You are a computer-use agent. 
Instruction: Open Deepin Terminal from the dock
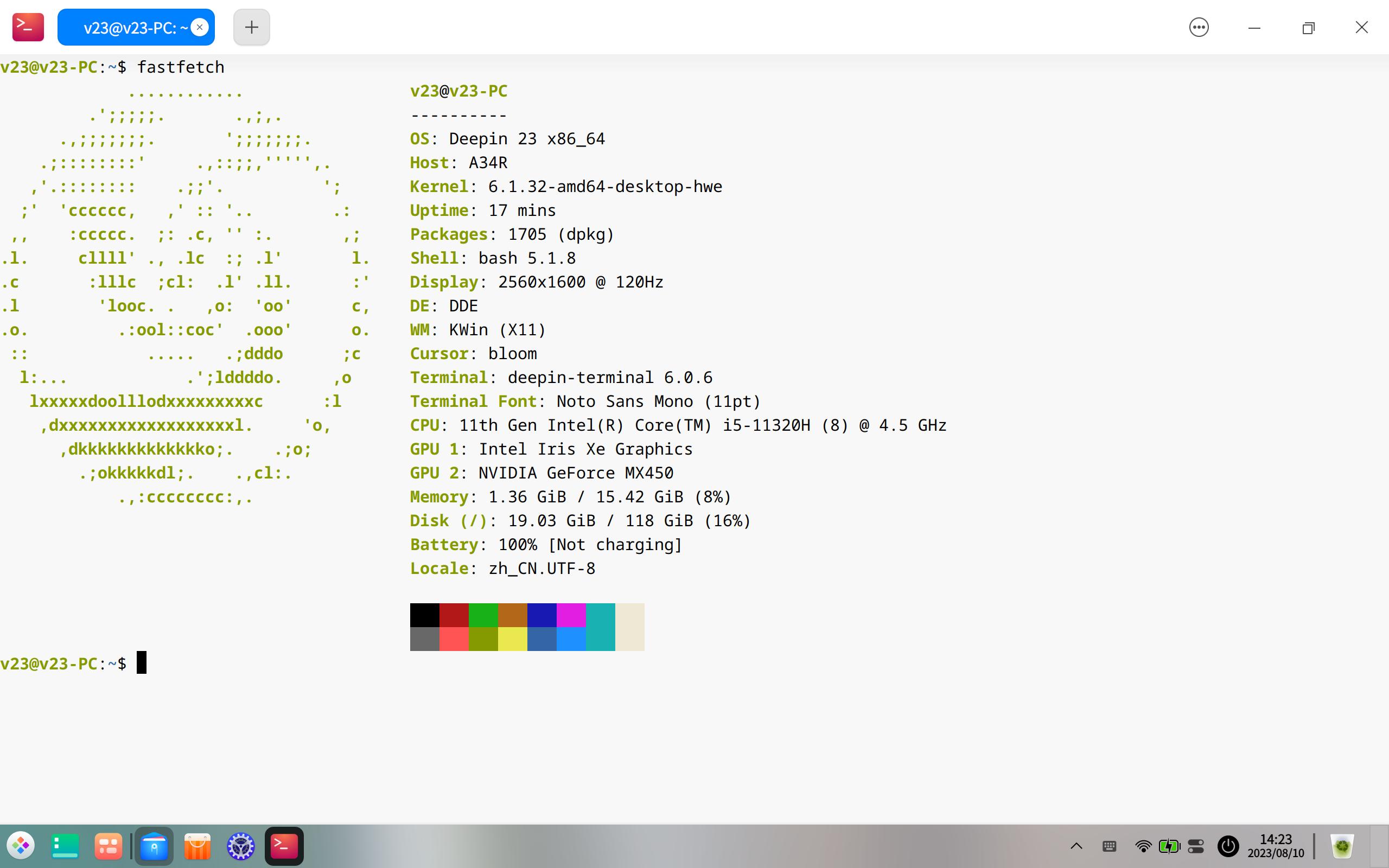(285, 846)
